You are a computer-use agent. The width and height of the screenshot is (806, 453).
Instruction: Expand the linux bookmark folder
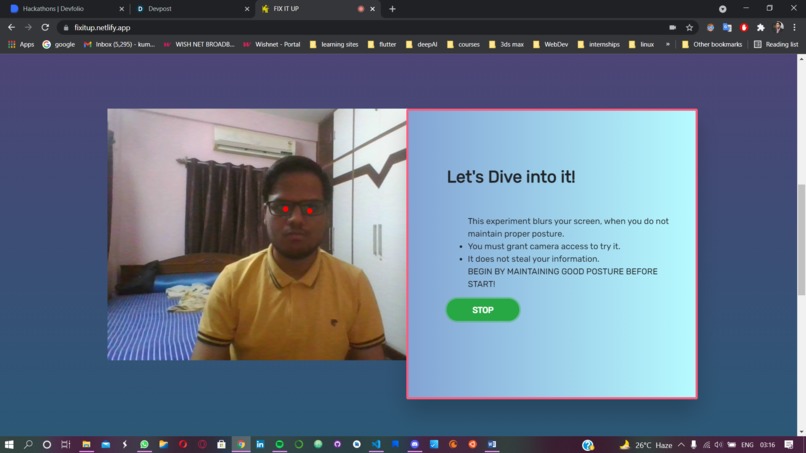point(641,44)
